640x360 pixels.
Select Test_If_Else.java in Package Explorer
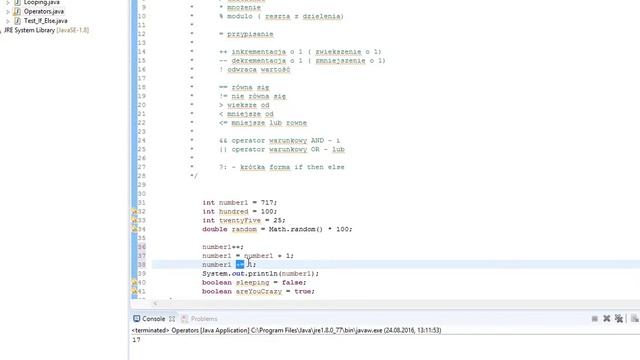(x=46, y=20)
